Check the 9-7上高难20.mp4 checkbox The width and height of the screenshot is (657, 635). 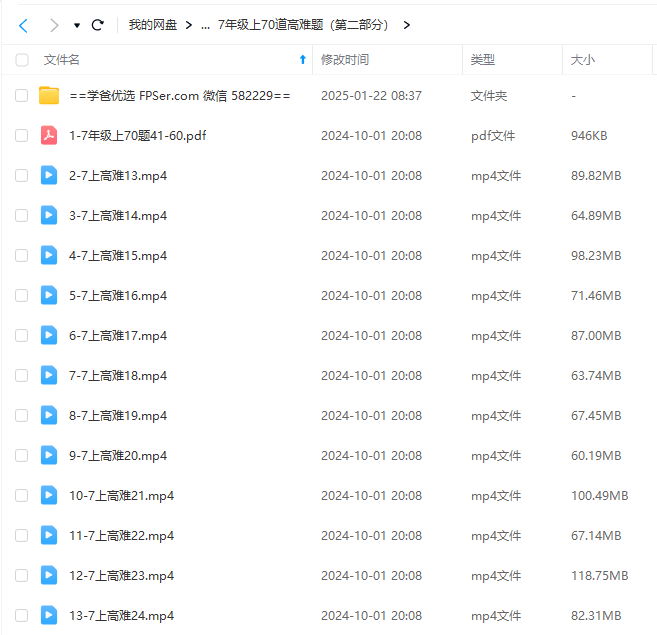point(21,455)
